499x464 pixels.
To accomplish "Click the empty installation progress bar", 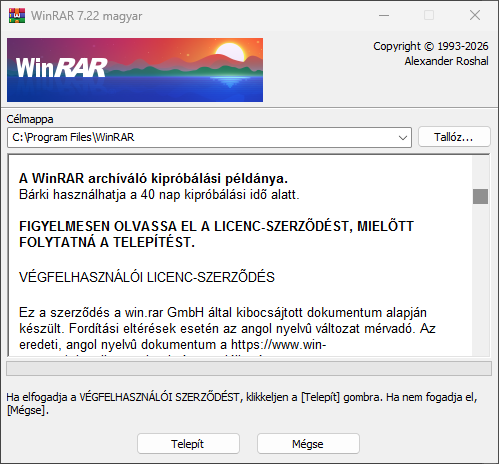I will (249, 368).
